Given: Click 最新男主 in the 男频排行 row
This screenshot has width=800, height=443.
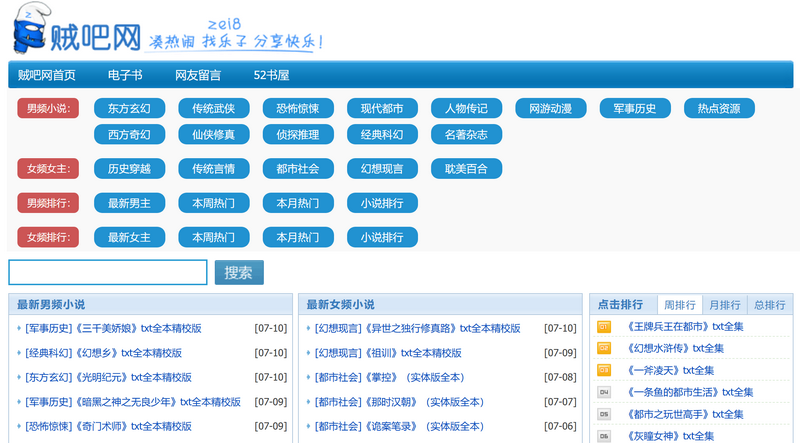Looking at the screenshot, I should tap(129, 203).
